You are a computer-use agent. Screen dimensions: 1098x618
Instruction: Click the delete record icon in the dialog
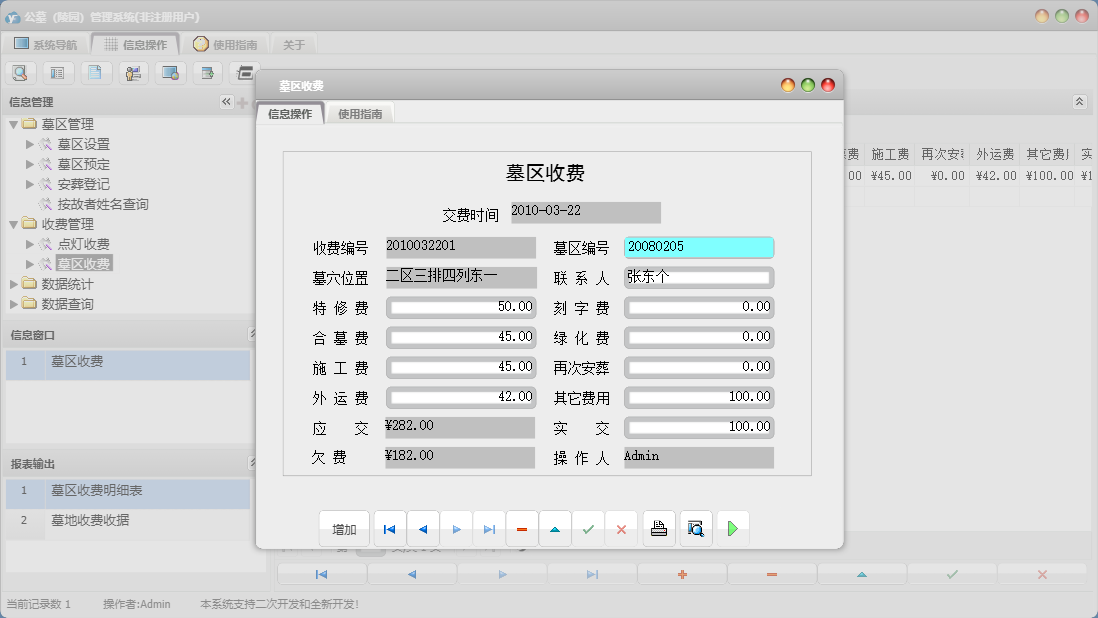[x=522, y=529]
